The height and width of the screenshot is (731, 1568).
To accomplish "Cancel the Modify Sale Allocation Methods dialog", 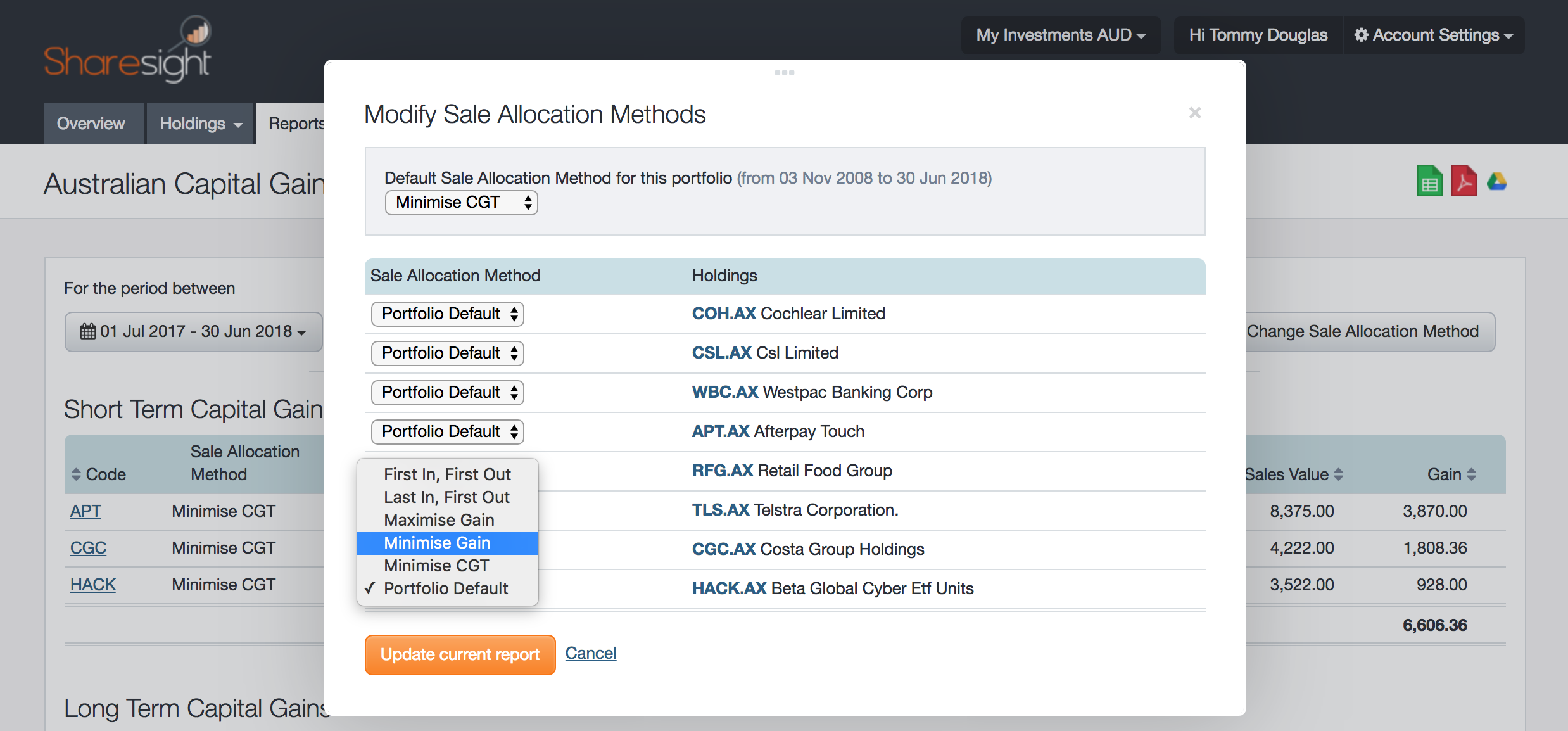I will pyautogui.click(x=590, y=653).
